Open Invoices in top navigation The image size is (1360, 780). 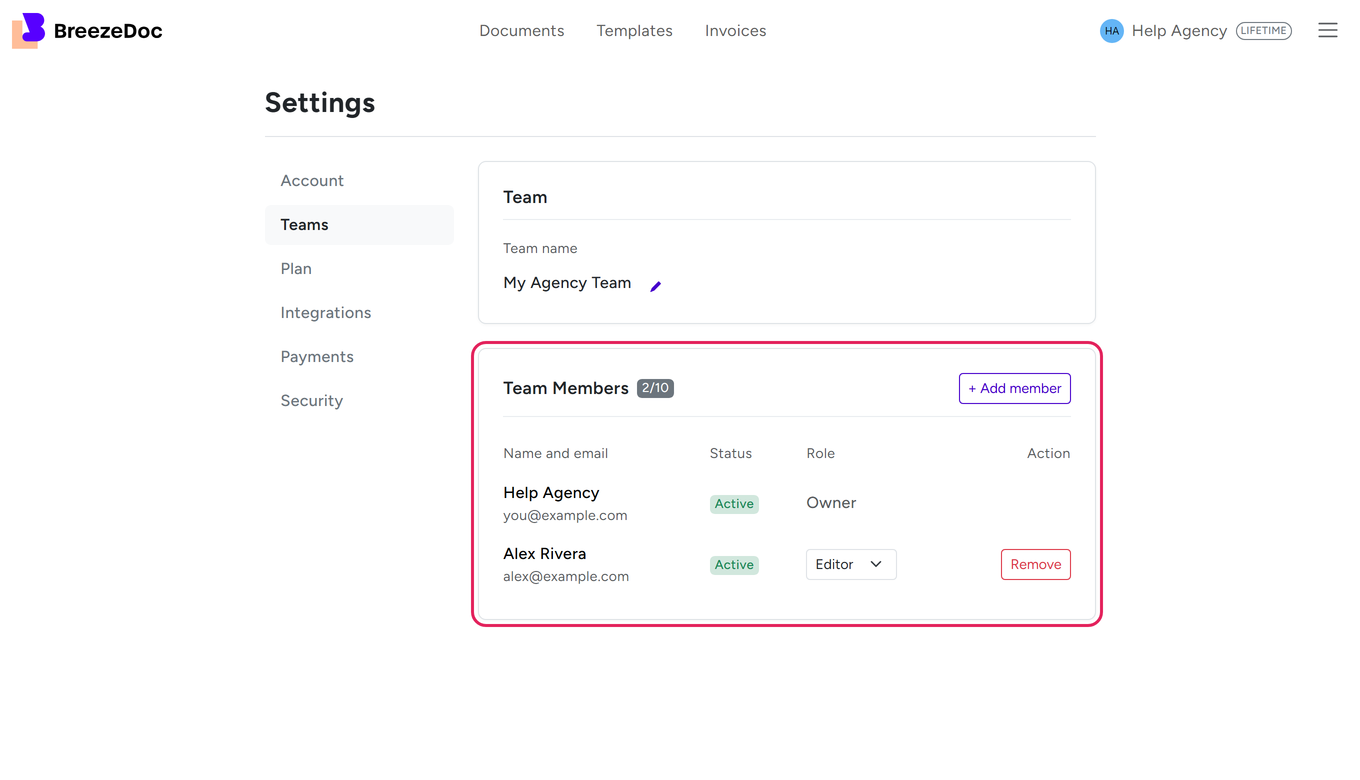736,31
